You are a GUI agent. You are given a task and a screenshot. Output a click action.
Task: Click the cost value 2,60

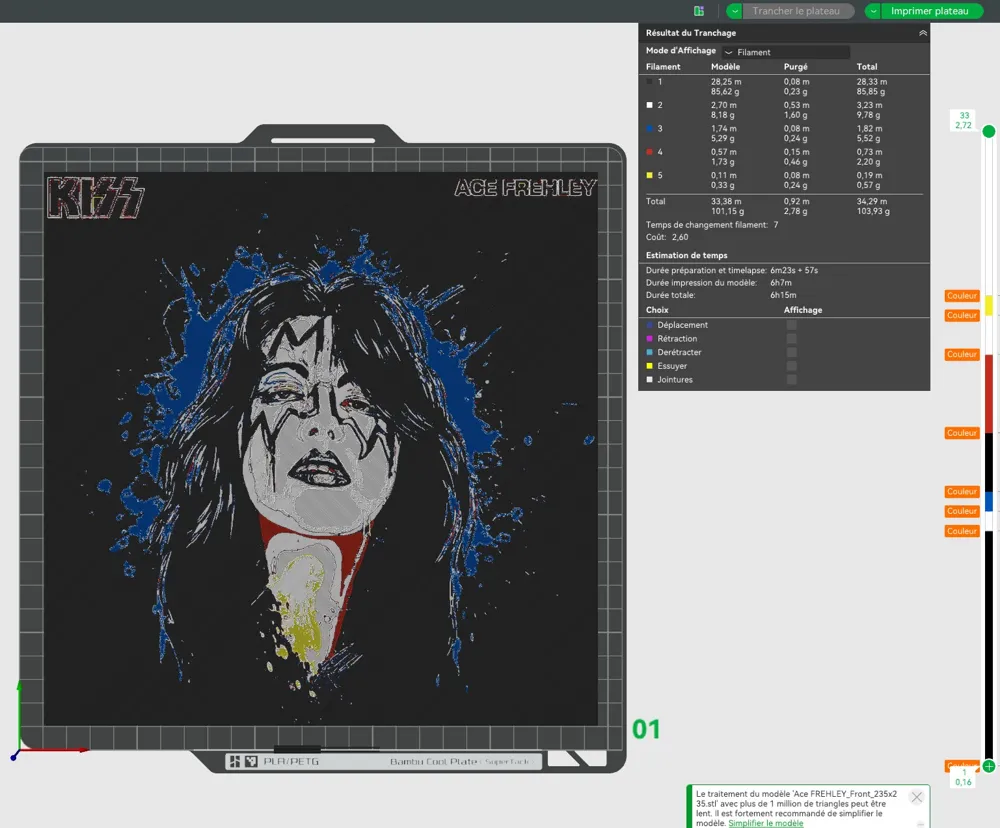tap(680, 237)
